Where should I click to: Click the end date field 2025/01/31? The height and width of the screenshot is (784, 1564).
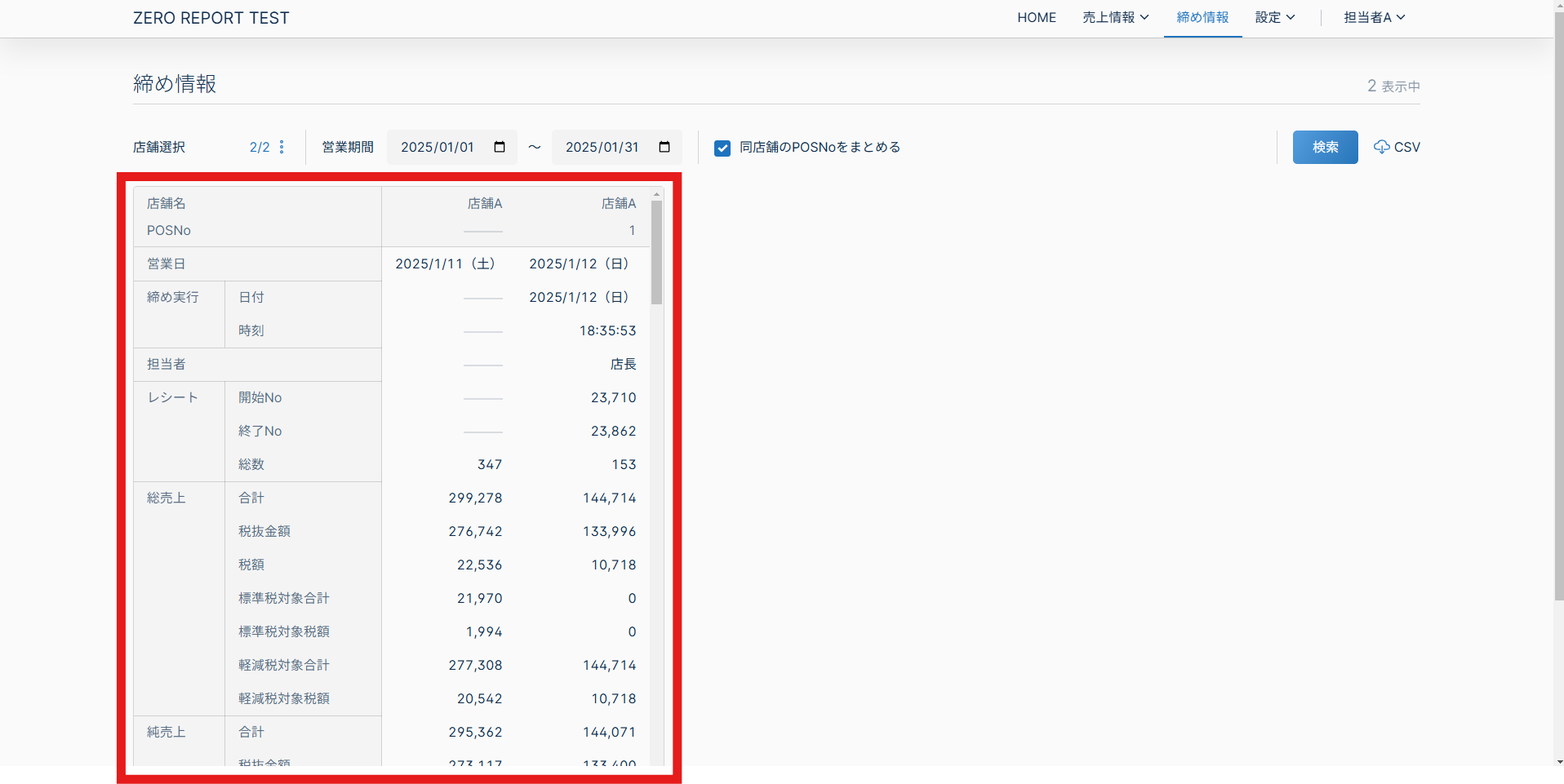click(x=602, y=147)
